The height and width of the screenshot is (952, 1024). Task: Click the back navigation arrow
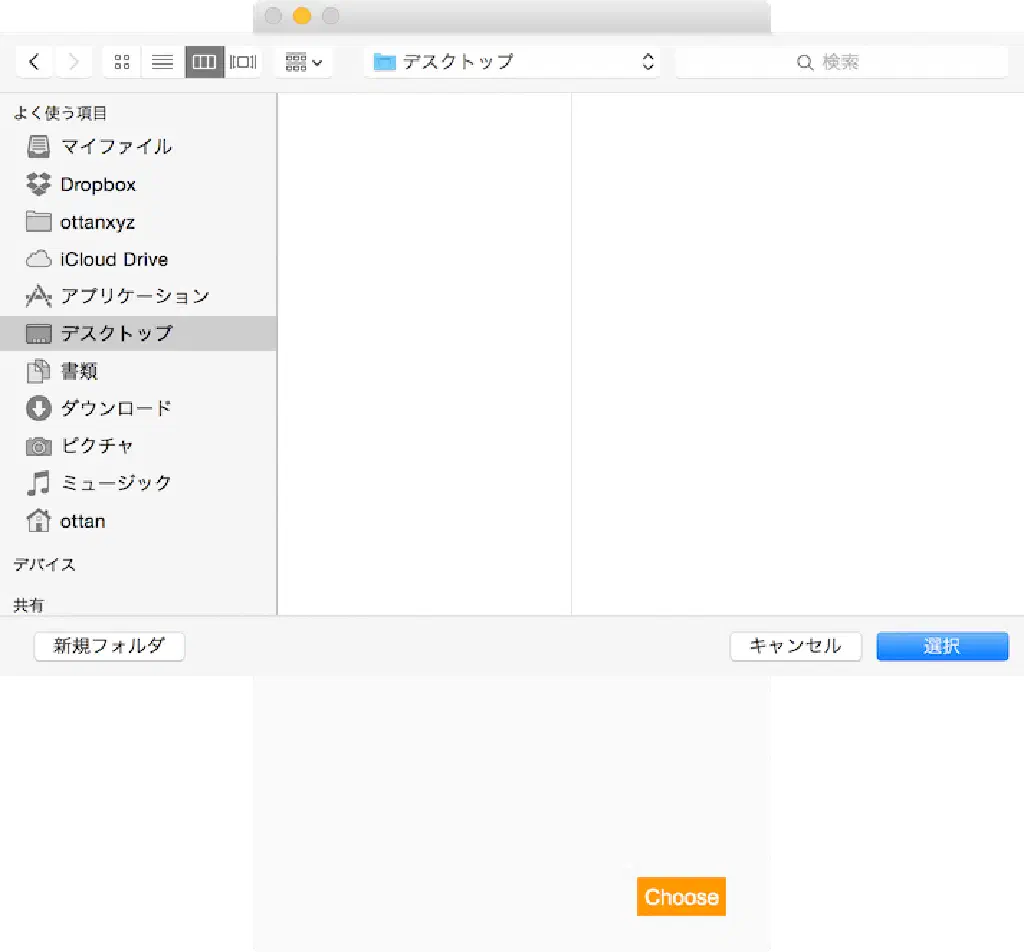[x=34, y=62]
